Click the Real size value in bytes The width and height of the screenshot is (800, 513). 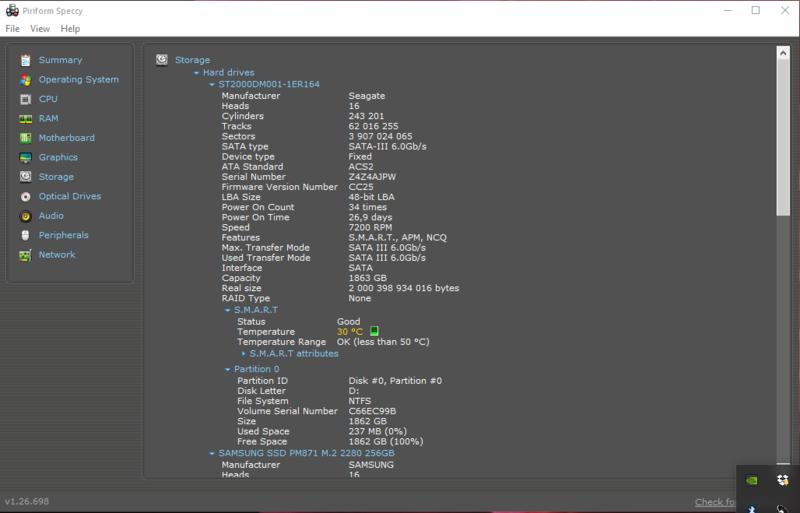[404, 288]
